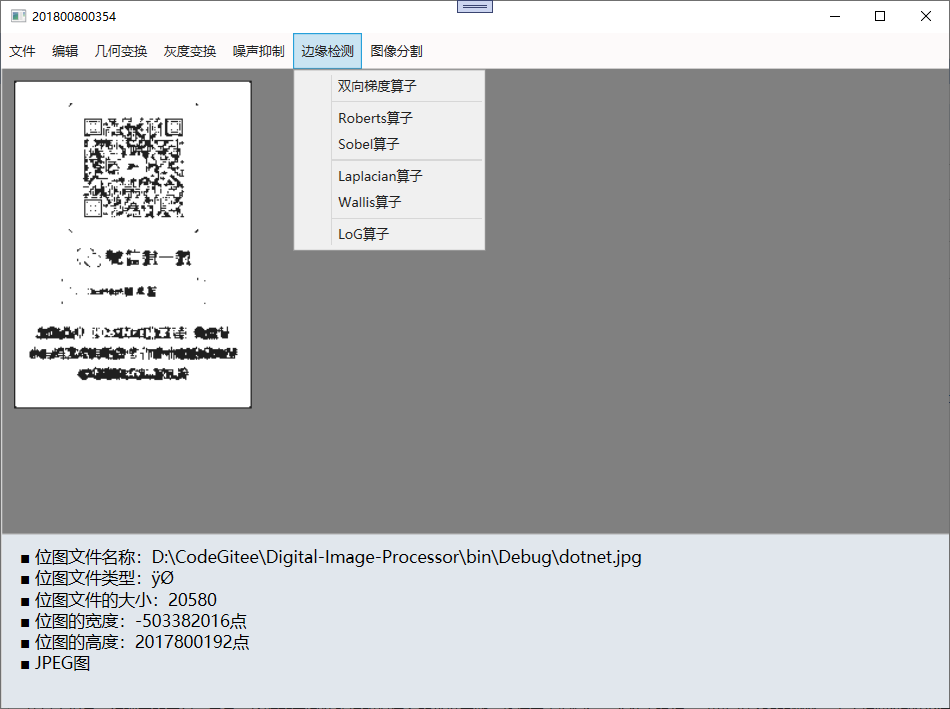Maximize the 201800800354 window
Screen dimensions: 950x709
pyautogui.click(x=880, y=16)
